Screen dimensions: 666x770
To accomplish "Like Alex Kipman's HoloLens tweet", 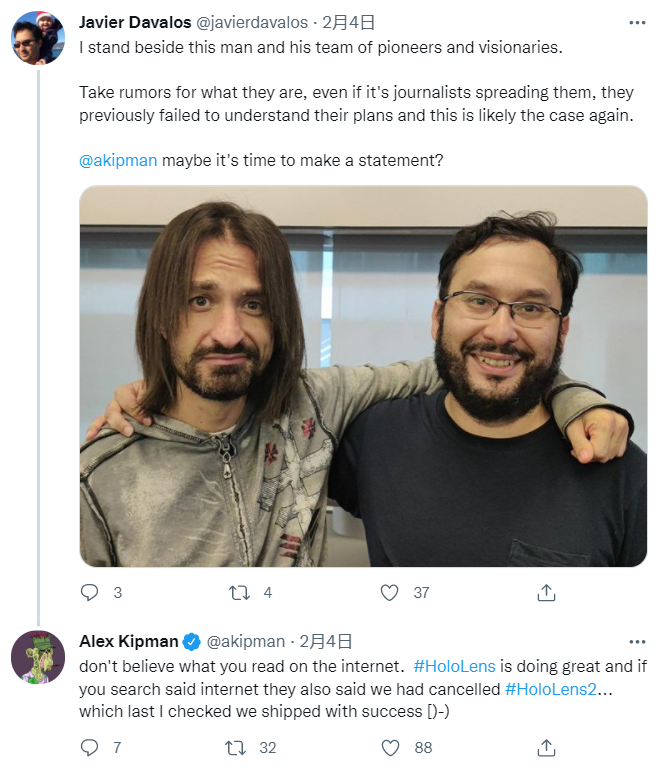I will point(389,747).
